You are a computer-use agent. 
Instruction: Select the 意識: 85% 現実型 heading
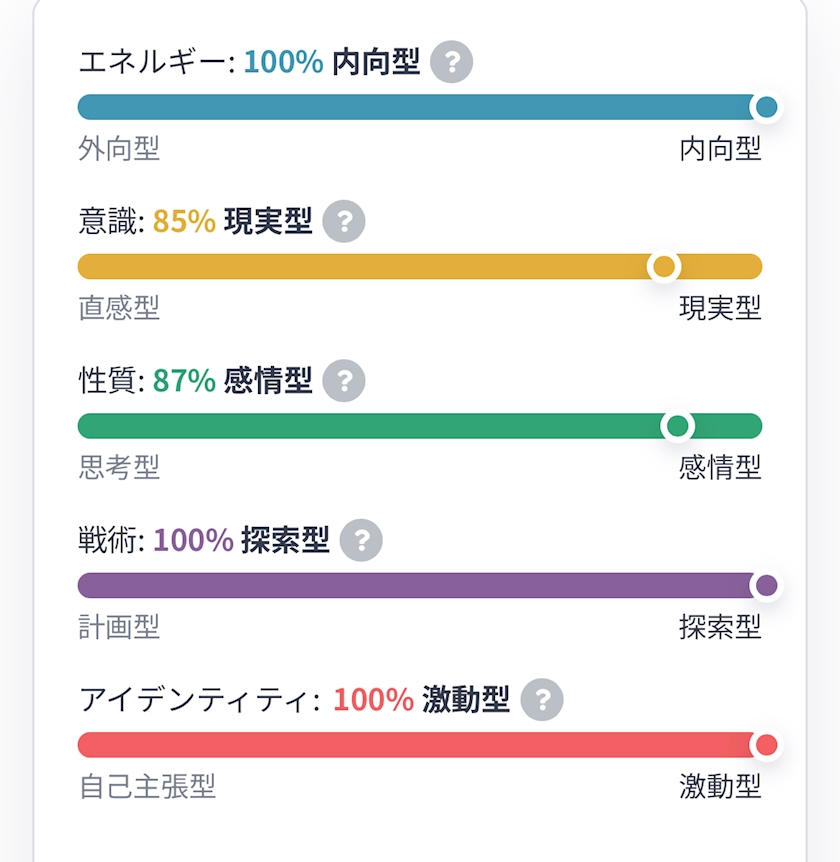pos(196,221)
